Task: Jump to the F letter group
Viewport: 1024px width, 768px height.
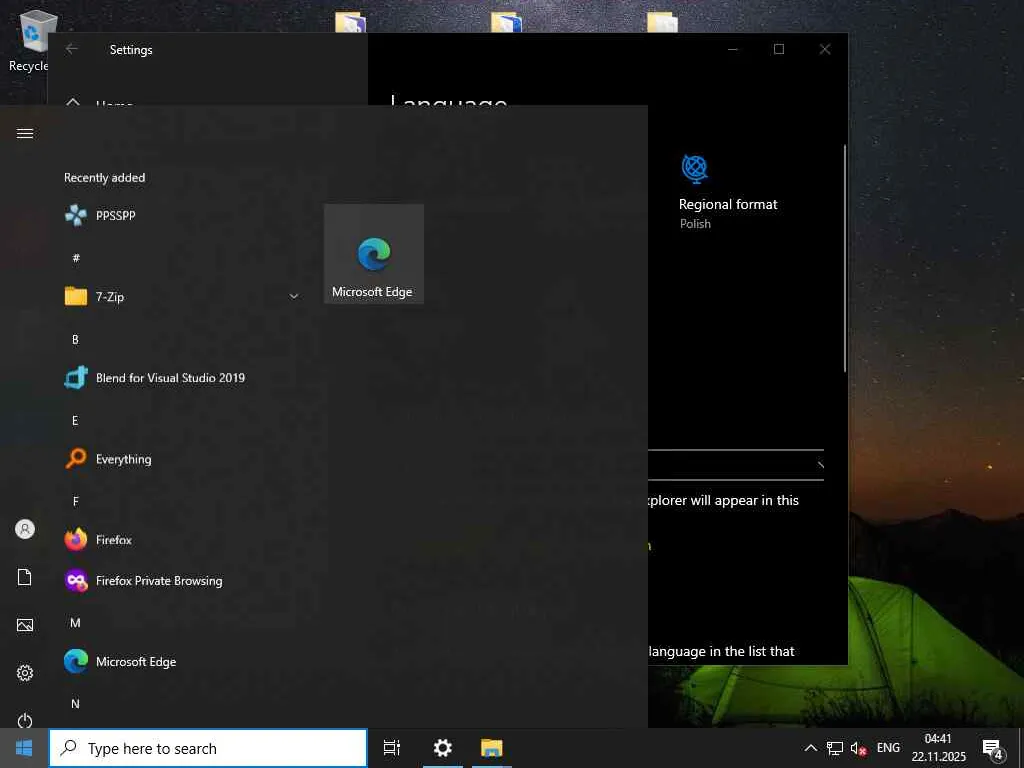Action: click(x=75, y=502)
